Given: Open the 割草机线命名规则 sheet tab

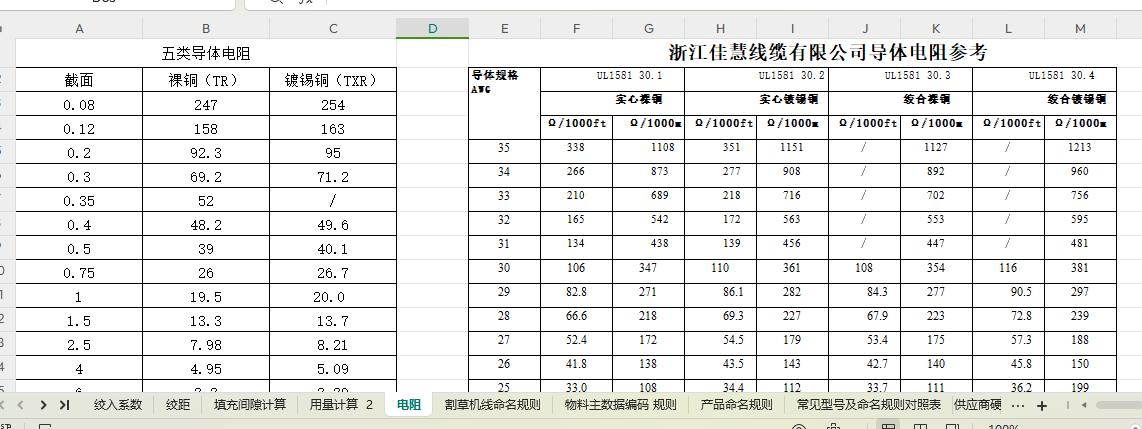Looking at the screenshot, I should coord(492,405).
